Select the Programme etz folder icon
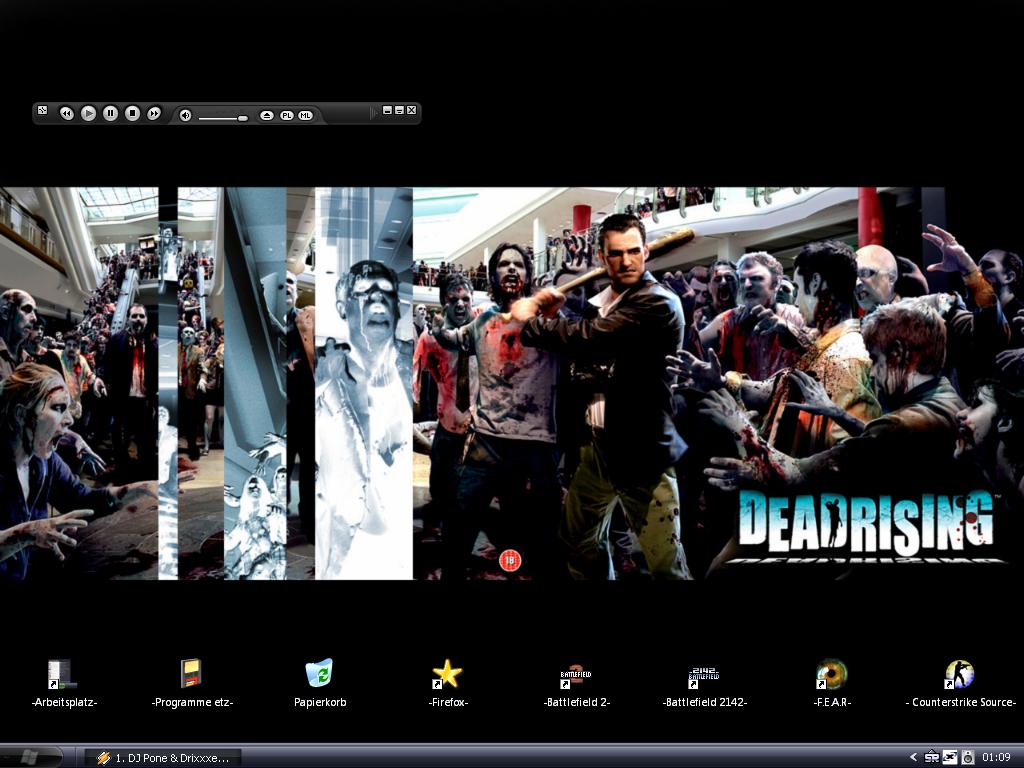This screenshot has width=1024, height=768. [191, 673]
